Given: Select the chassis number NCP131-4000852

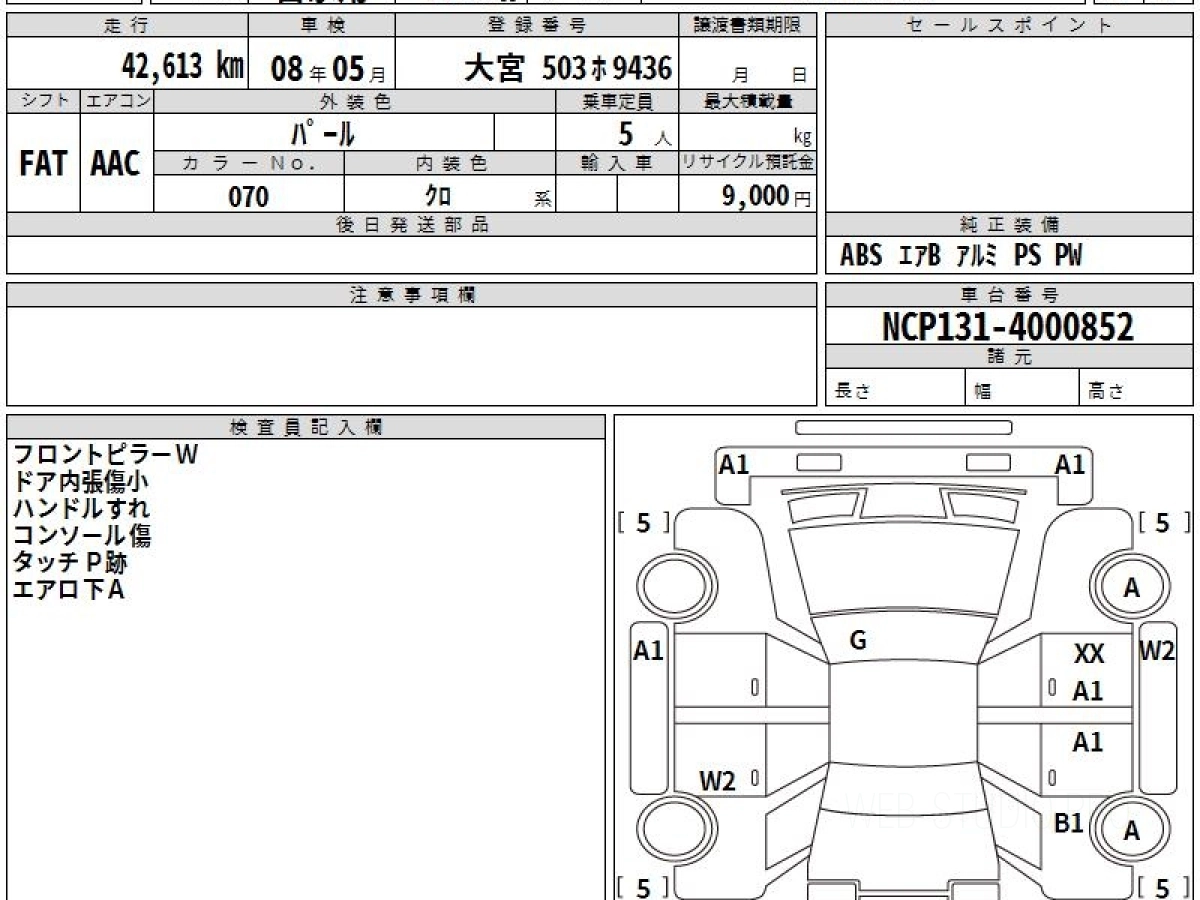Looking at the screenshot, I should click(x=1008, y=326).
